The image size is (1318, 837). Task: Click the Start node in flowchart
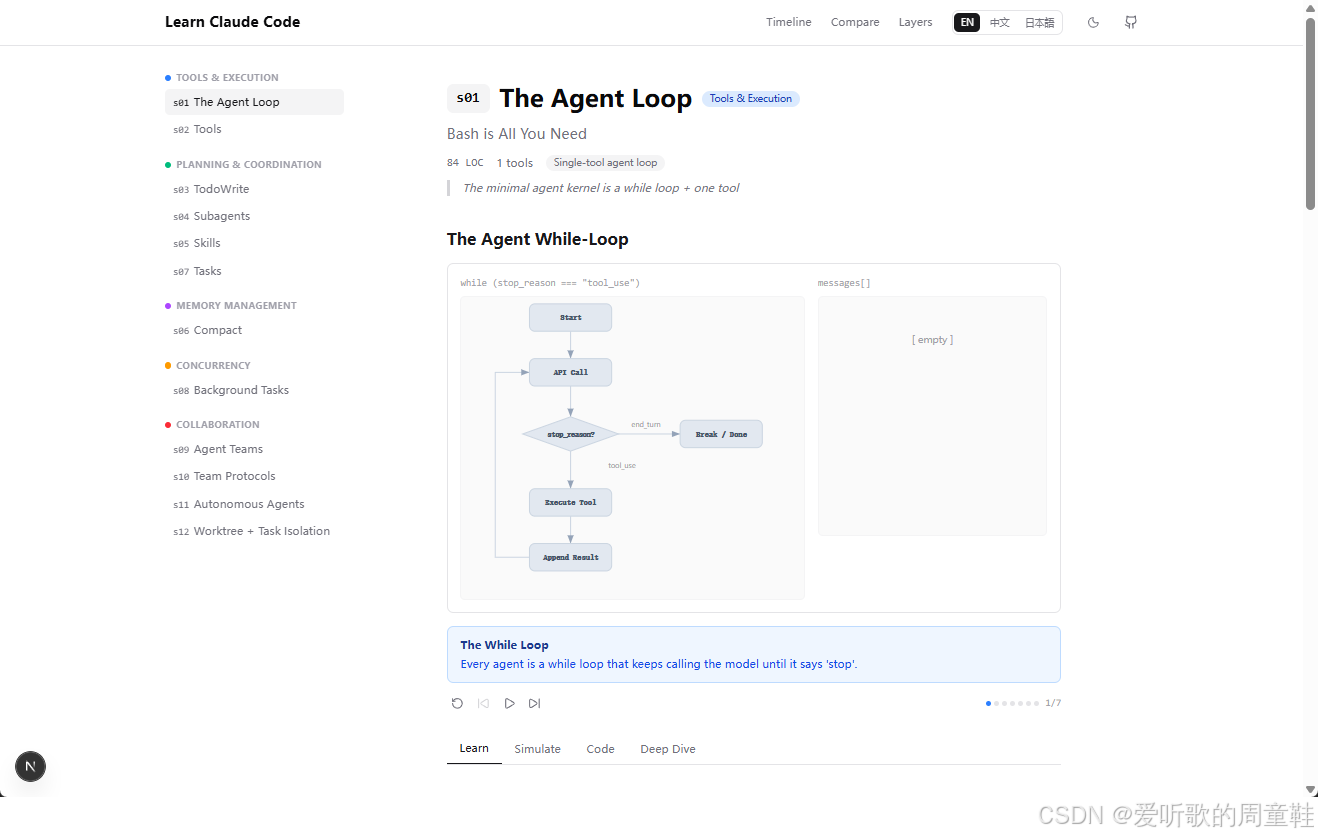[x=570, y=317]
